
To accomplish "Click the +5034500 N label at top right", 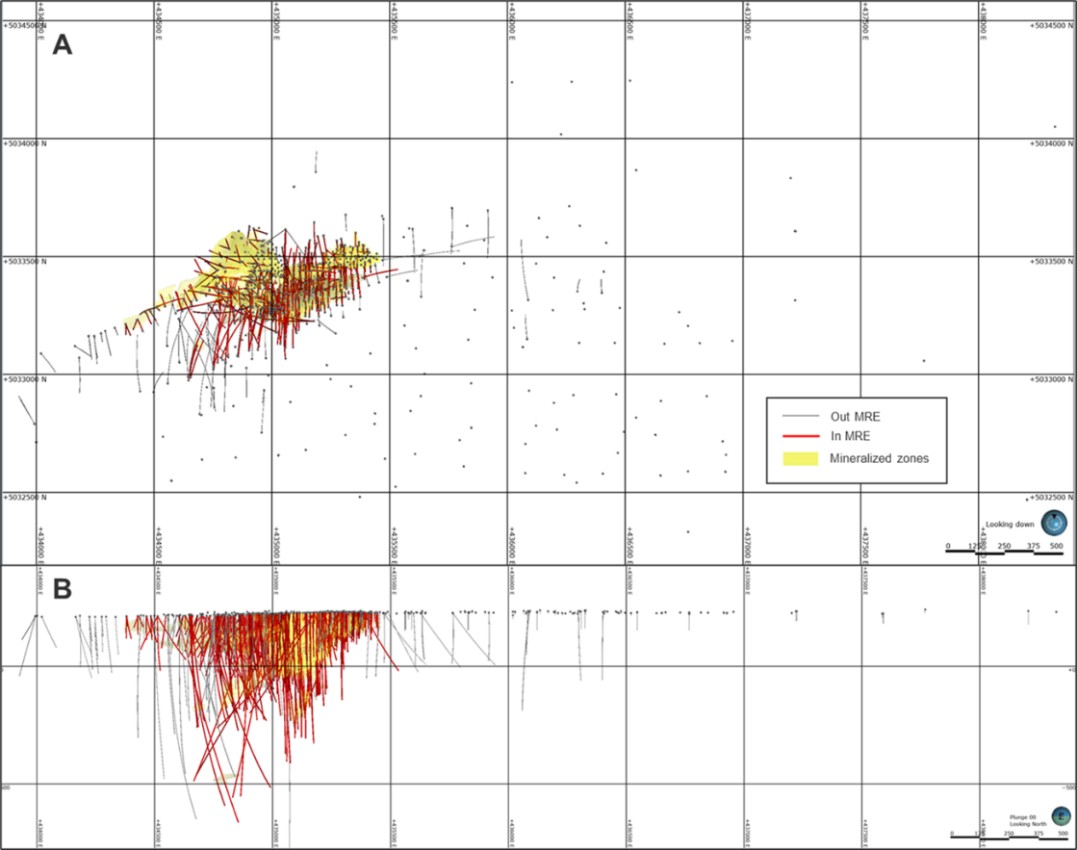I will coord(1052,26).
